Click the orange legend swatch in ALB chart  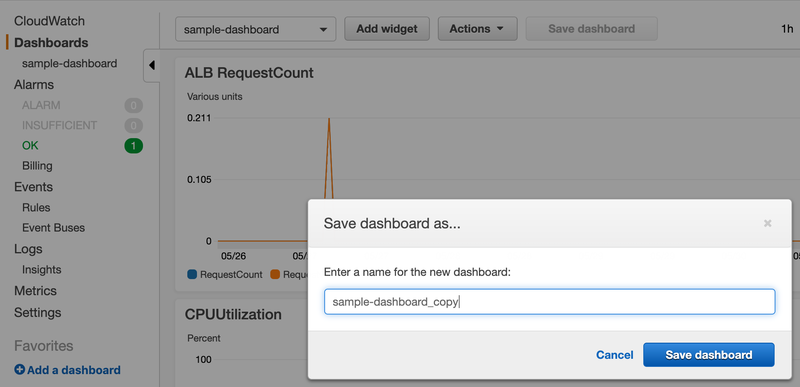point(275,274)
